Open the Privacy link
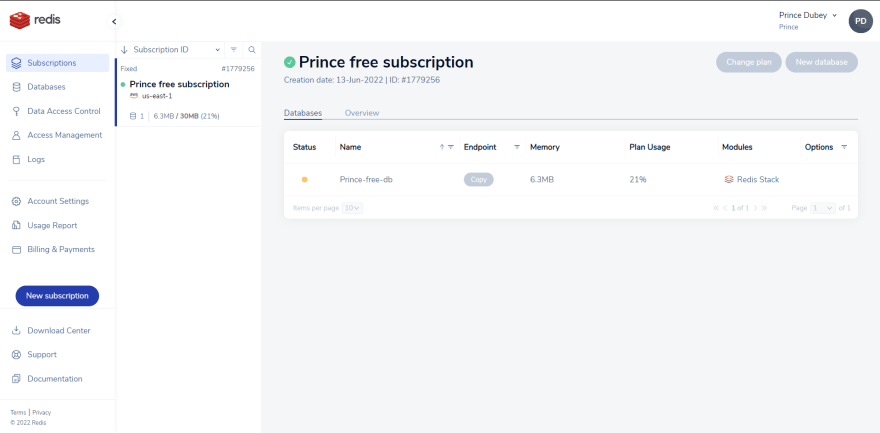 pyautogui.click(x=42, y=412)
